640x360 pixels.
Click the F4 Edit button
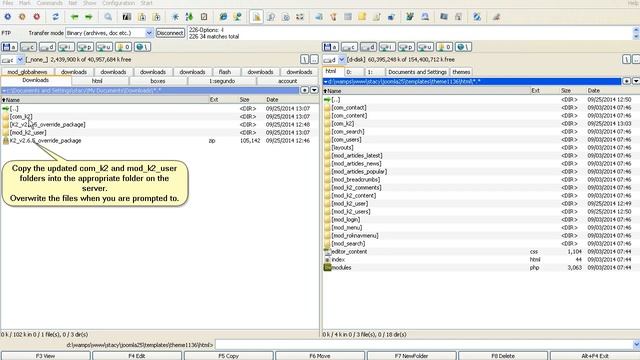click(x=137, y=356)
